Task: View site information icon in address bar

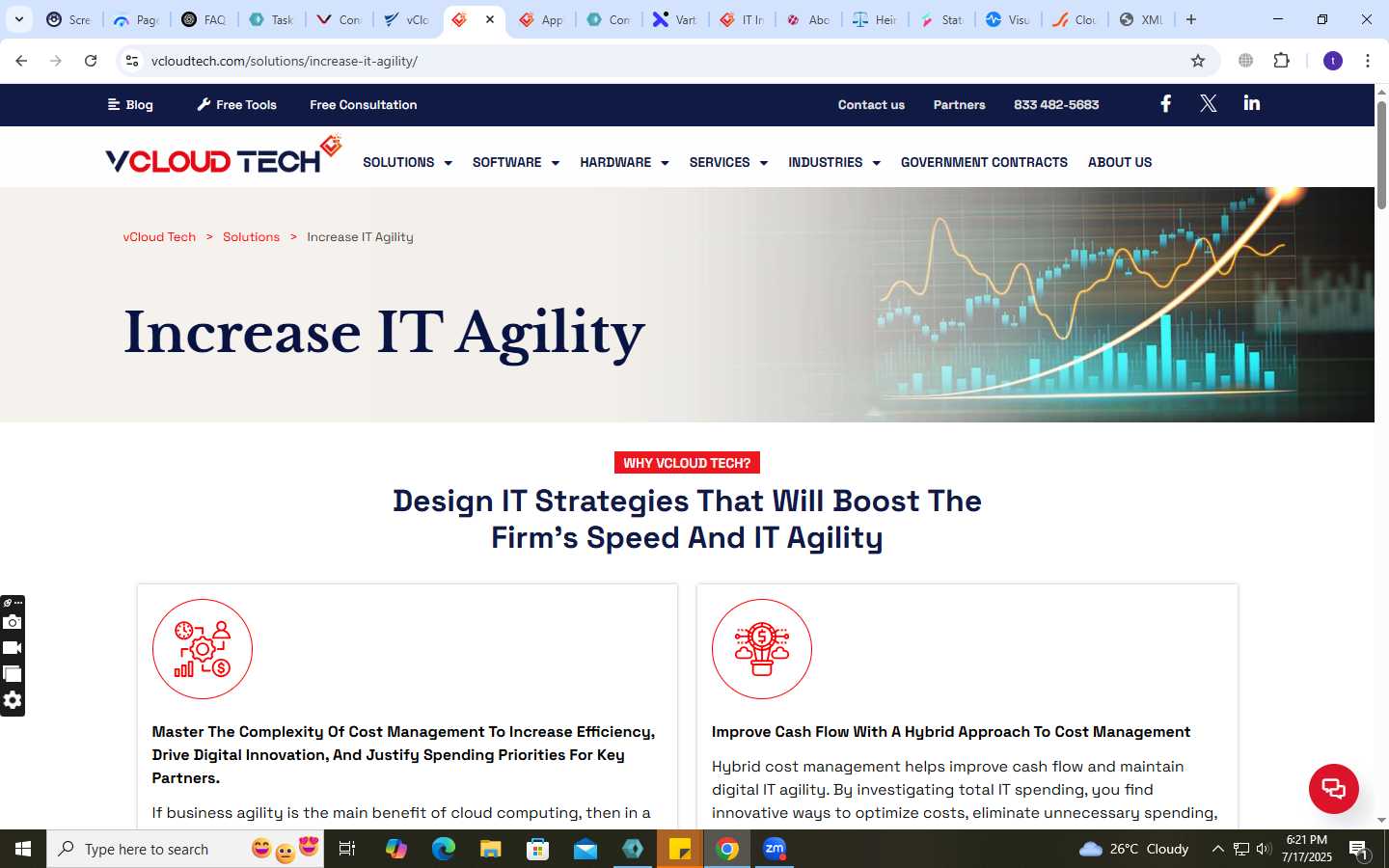Action: [132, 61]
